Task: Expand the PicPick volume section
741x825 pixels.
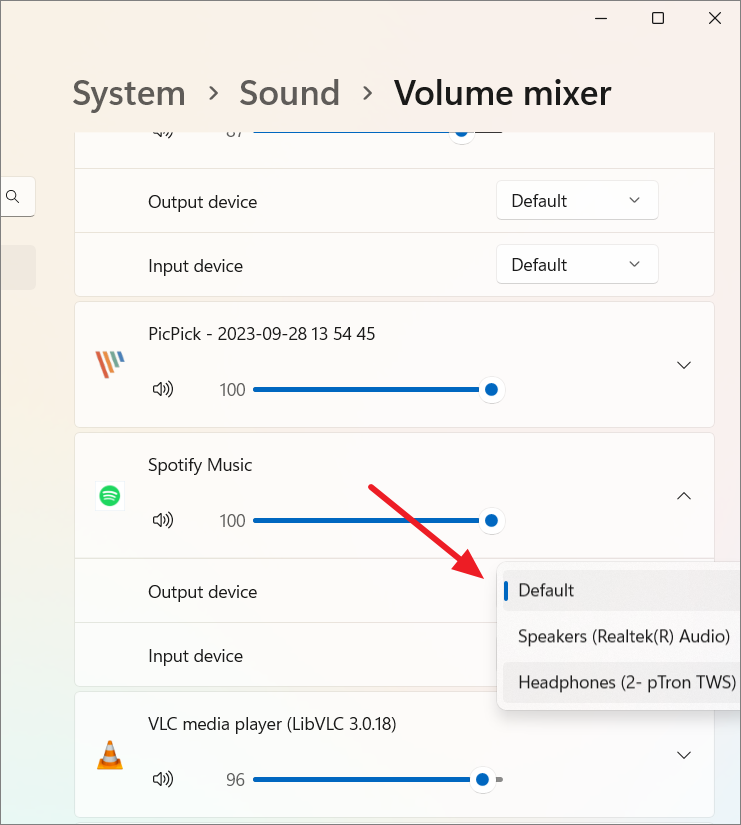Action: [683, 365]
